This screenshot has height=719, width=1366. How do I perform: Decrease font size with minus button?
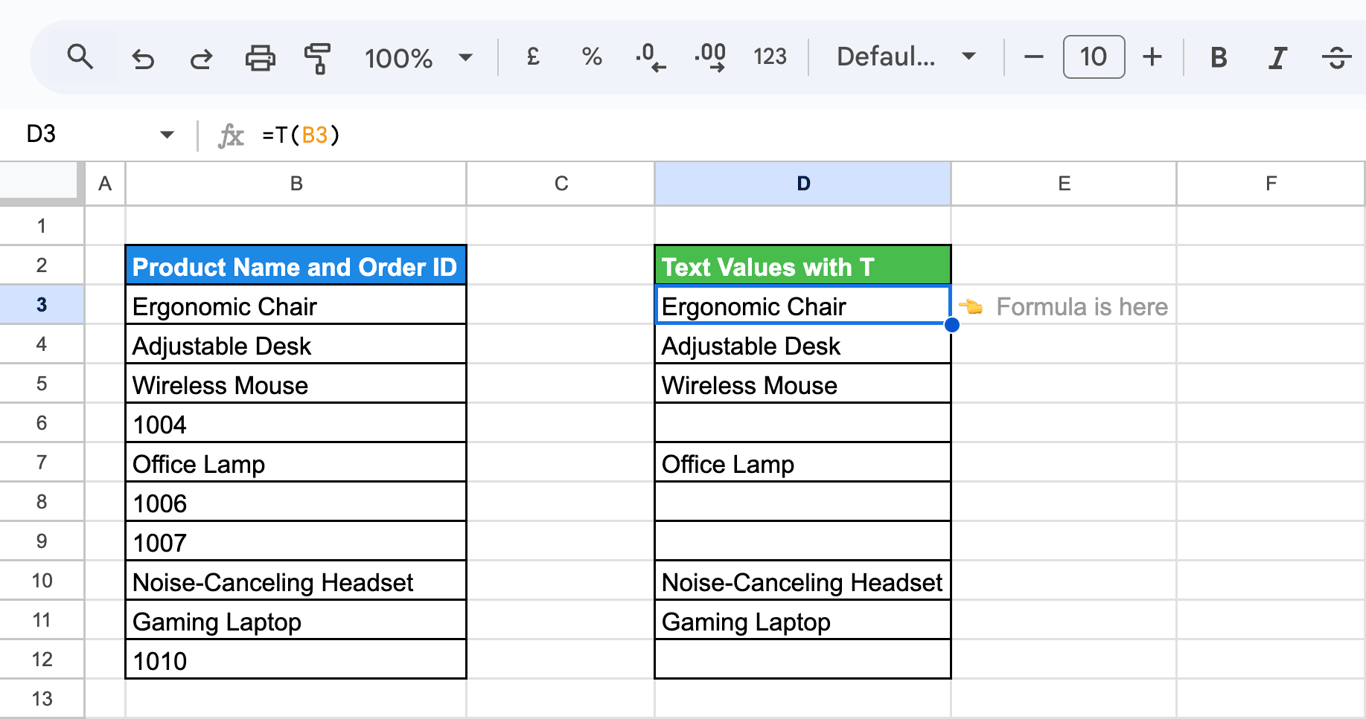click(x=1034, y=58)
